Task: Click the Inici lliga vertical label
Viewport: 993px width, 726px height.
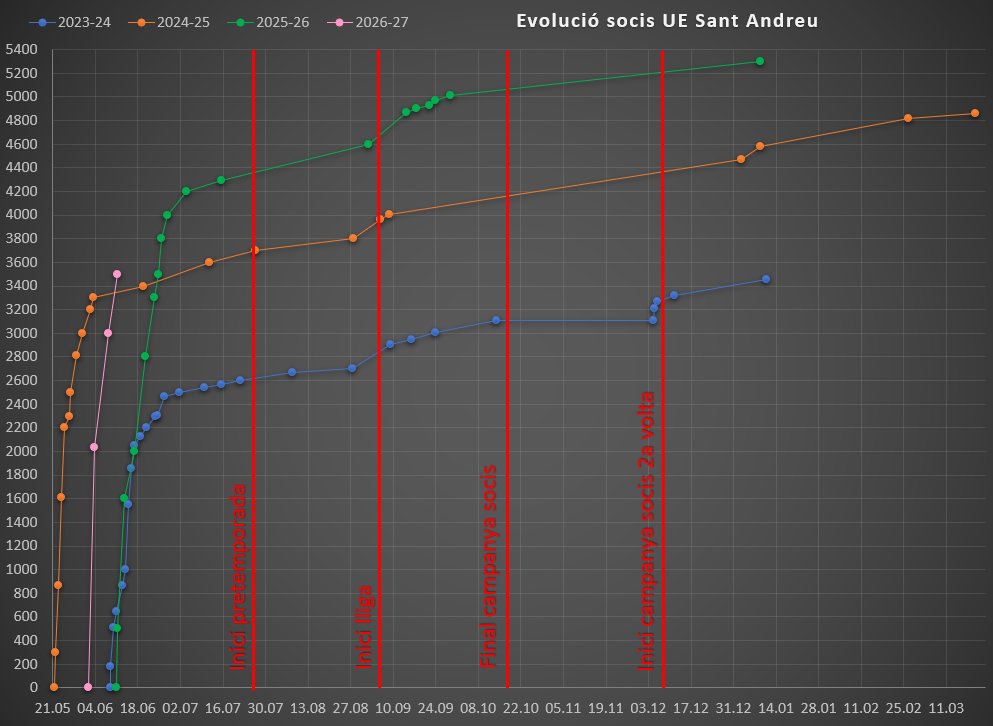Action: pyautogui.click(x=364, y=627)
